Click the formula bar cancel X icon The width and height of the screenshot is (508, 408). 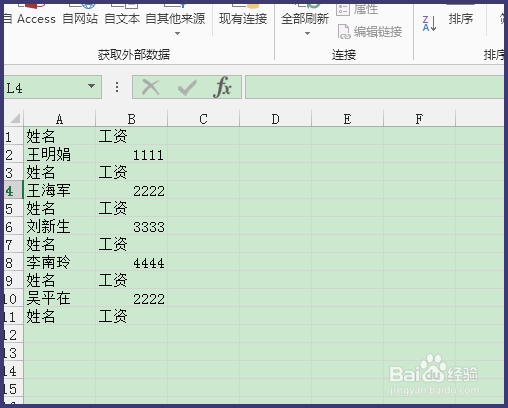point(150,87)
